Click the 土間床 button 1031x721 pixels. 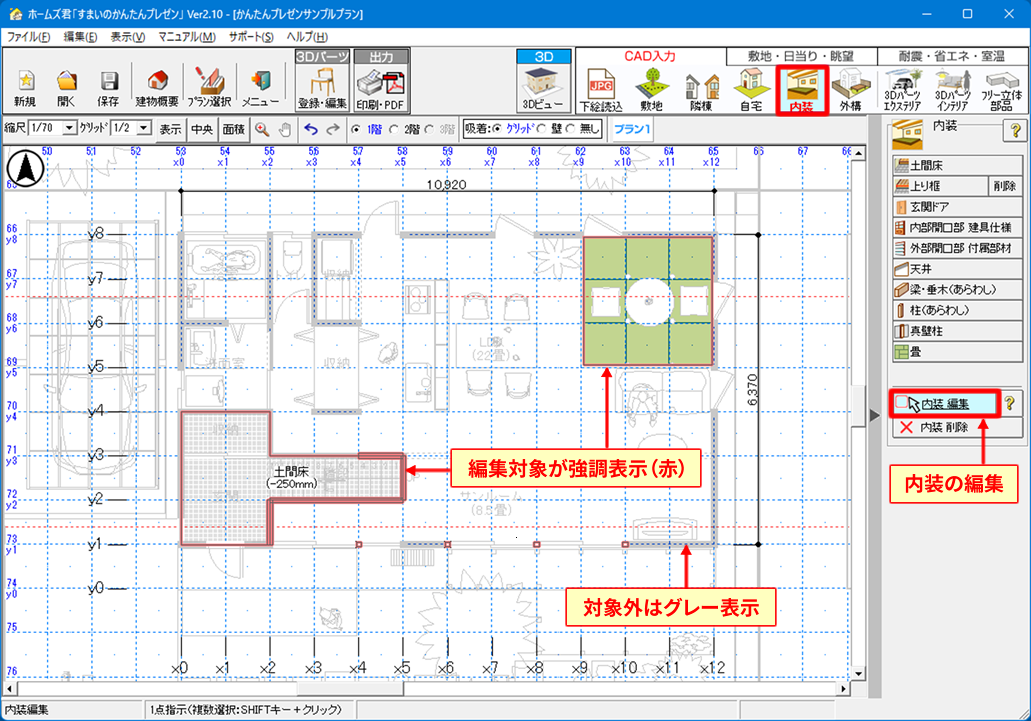[957, 165]
